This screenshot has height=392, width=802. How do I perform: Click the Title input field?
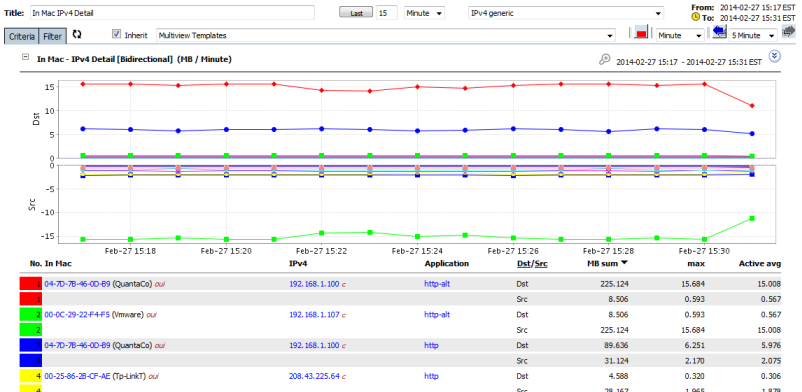coord(172,13)
